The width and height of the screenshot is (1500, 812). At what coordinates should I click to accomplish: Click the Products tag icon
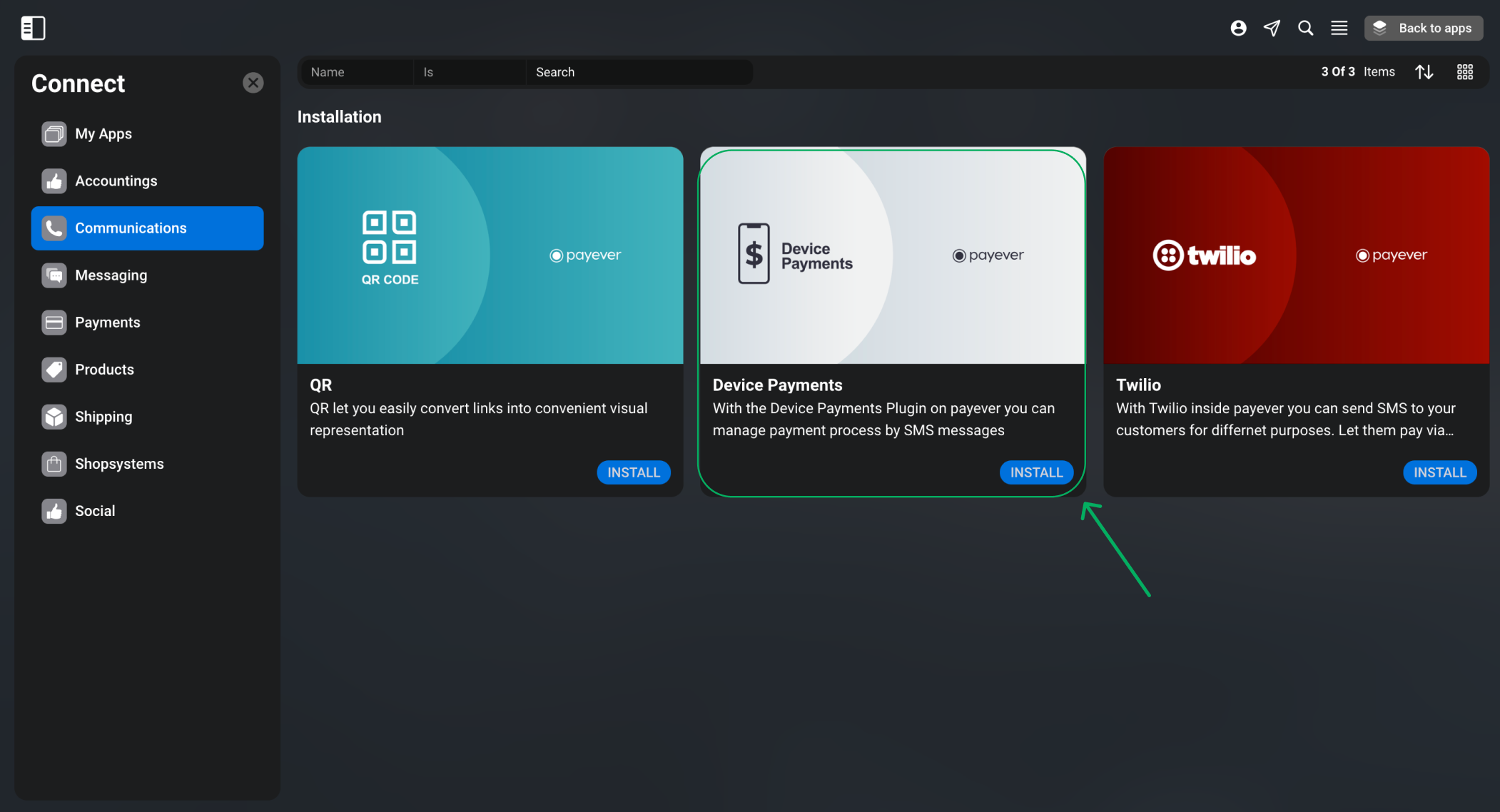pyautogui.click(x=54, y=370)
